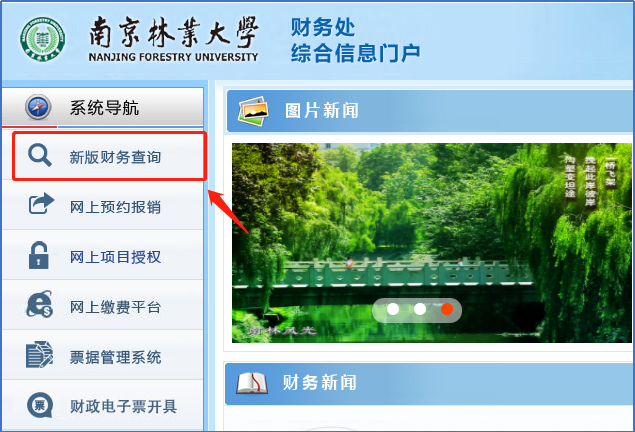Image resolution: width=635 pixels, height=432 pixels.
Task: Click the open book icon beside 财务新闻
Action: (x=252, y=384)
